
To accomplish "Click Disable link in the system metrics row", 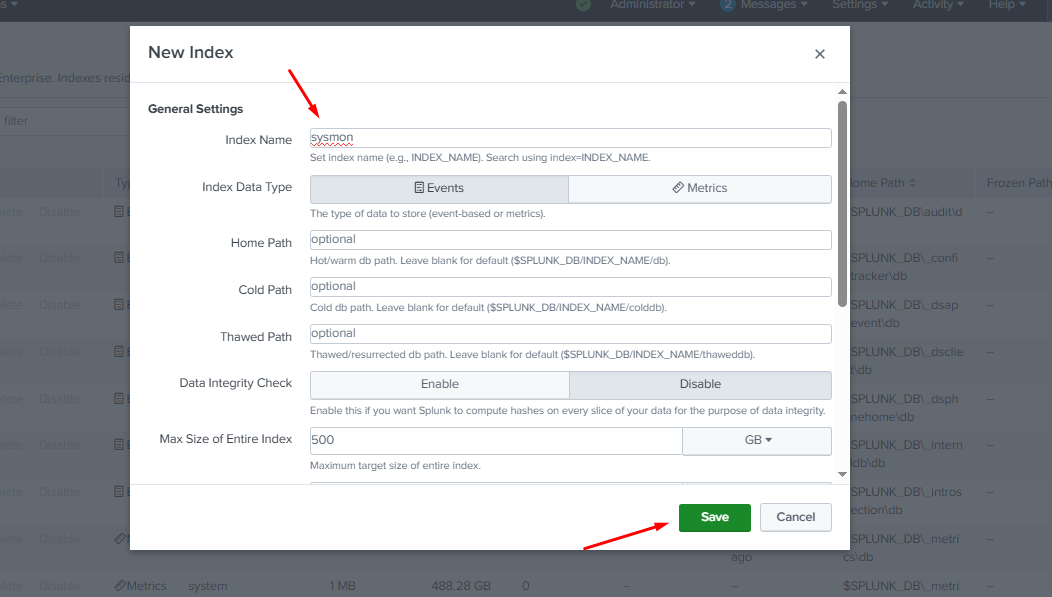I will click(59, 586).
